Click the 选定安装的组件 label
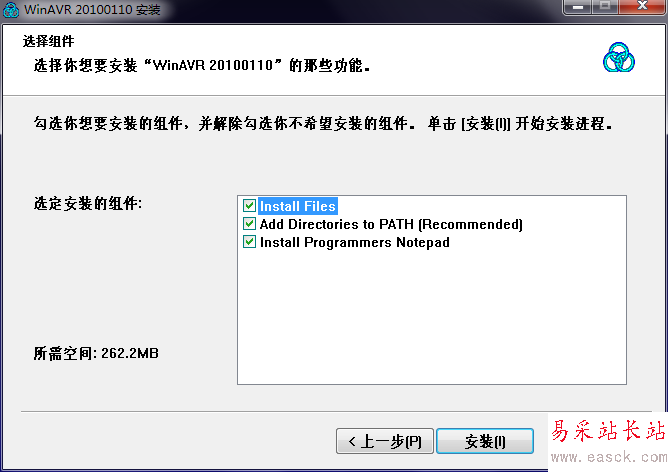Image resolution: width=668 pixels, height=472 pixels. point(88,203)
